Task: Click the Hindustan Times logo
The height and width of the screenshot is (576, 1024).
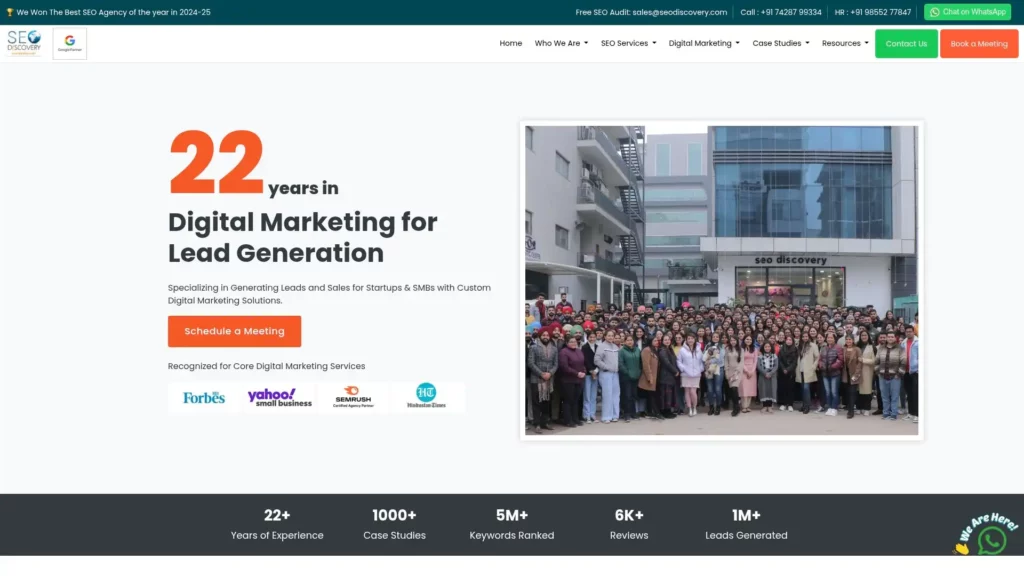Action: click(426, 397)
